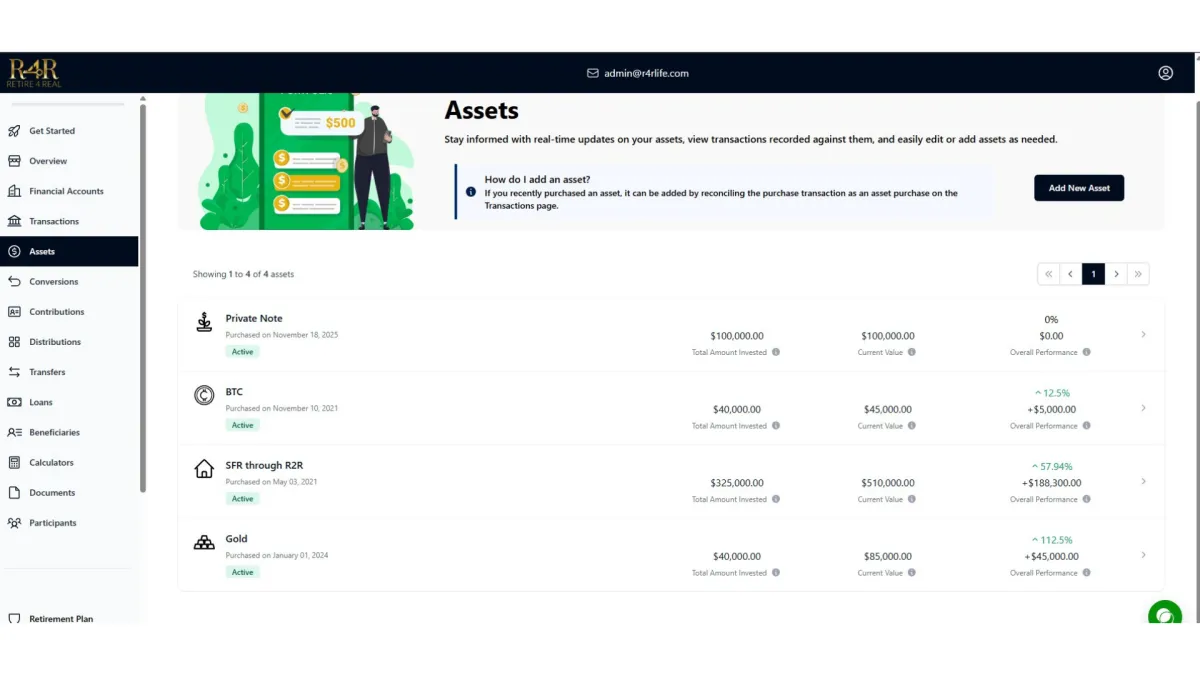Image resolution: width=1200 pixels, height=675 pixels.
Task: Click the Documents file icon
Action: coord(14,492)
